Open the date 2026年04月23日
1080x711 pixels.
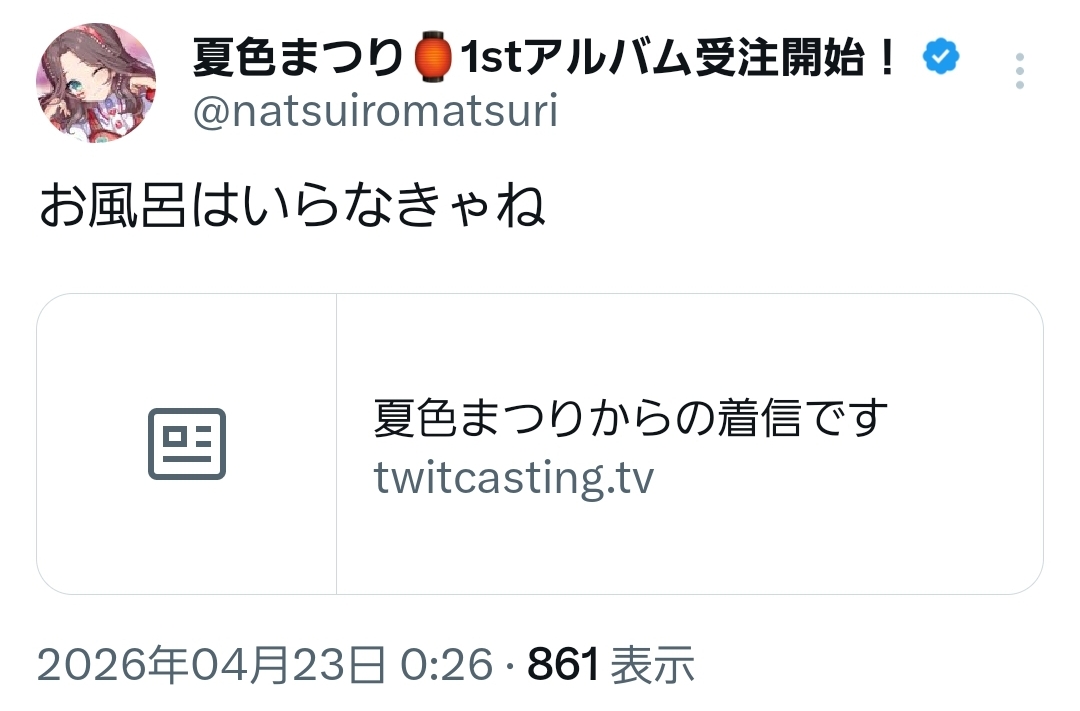[x=211, y=665]
